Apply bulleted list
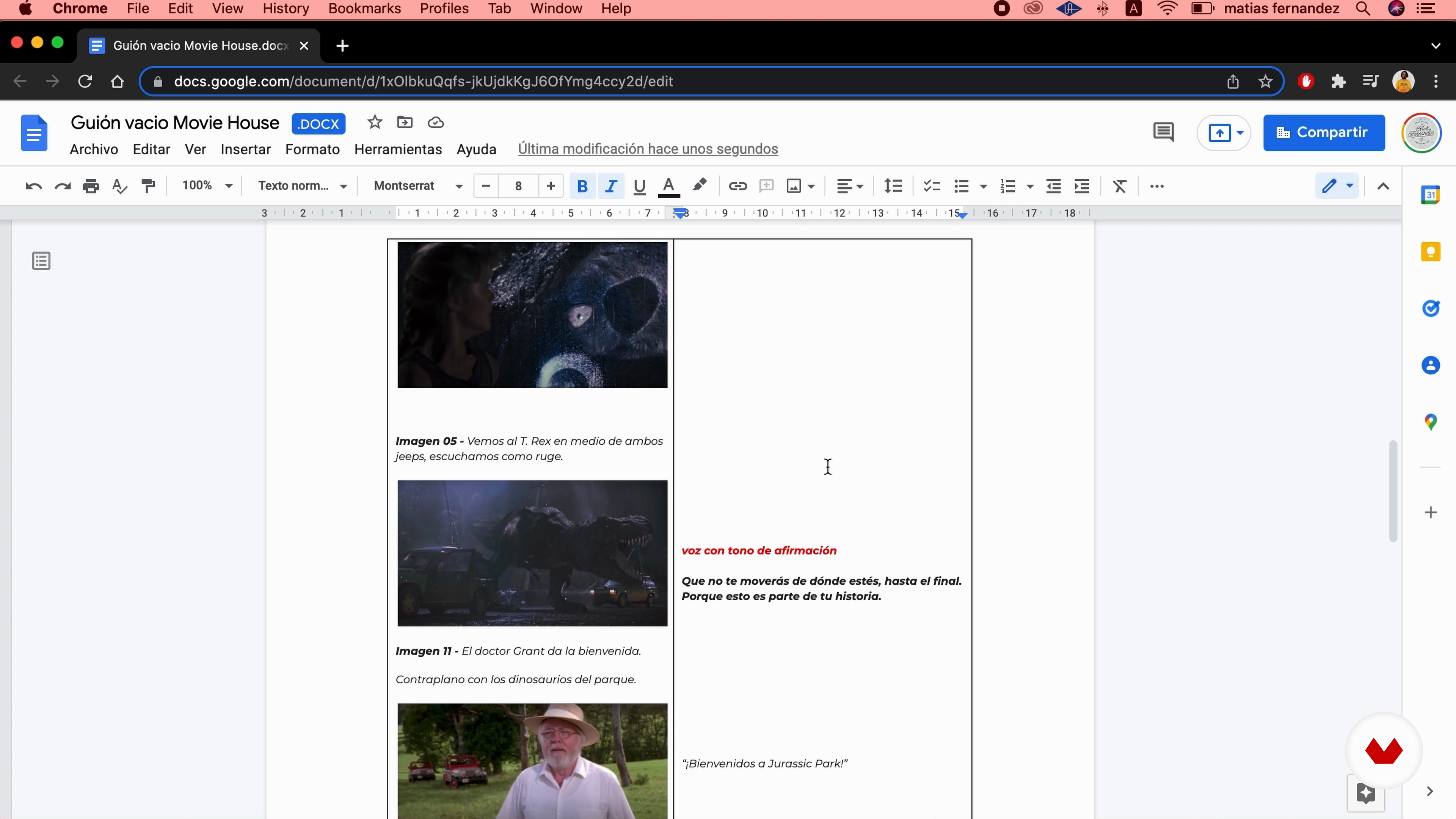Viewport: 1456px width, 819px height. (961, 186)
